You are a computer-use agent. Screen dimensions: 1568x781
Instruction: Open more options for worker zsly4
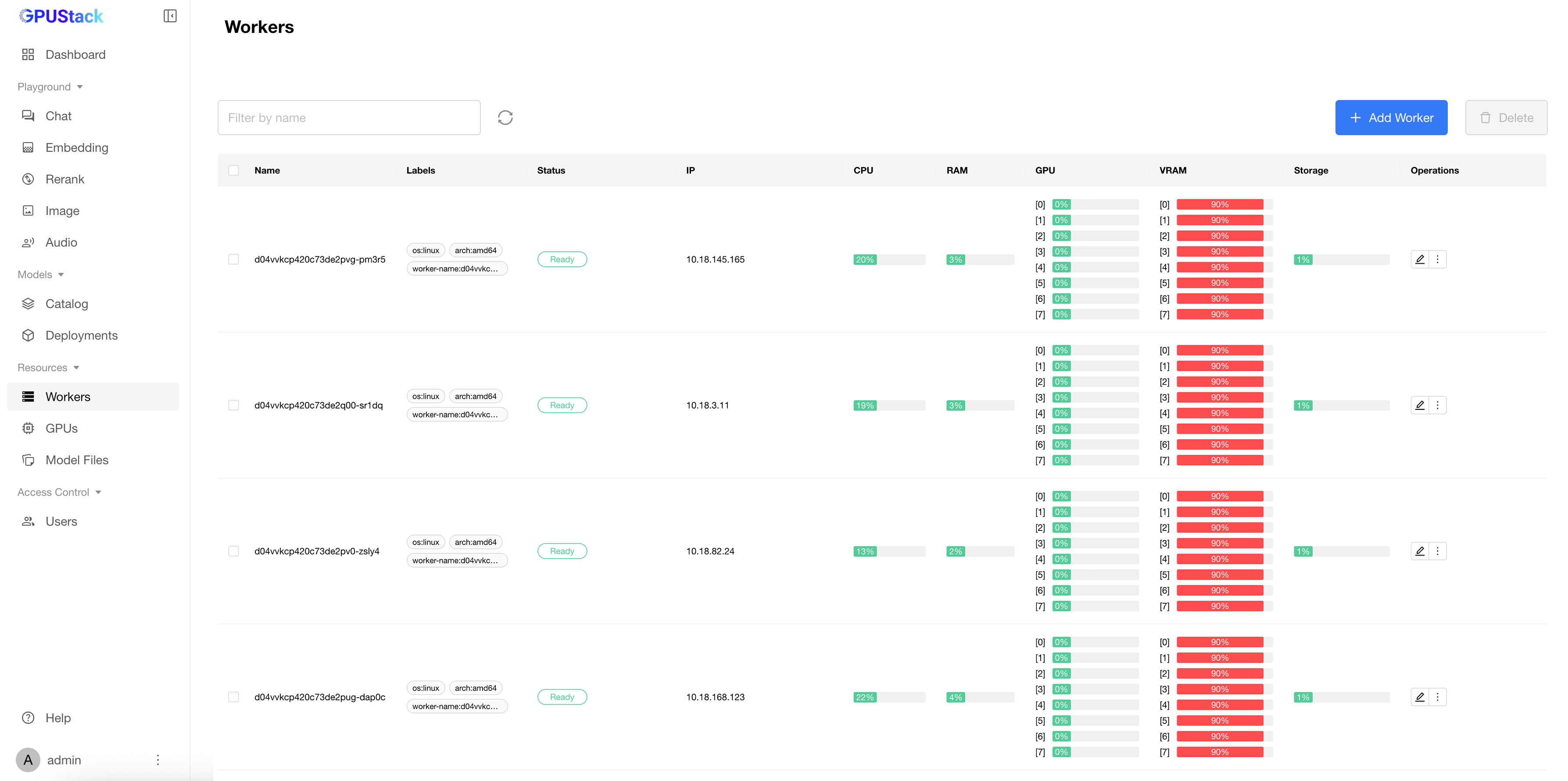[1437, 551]
